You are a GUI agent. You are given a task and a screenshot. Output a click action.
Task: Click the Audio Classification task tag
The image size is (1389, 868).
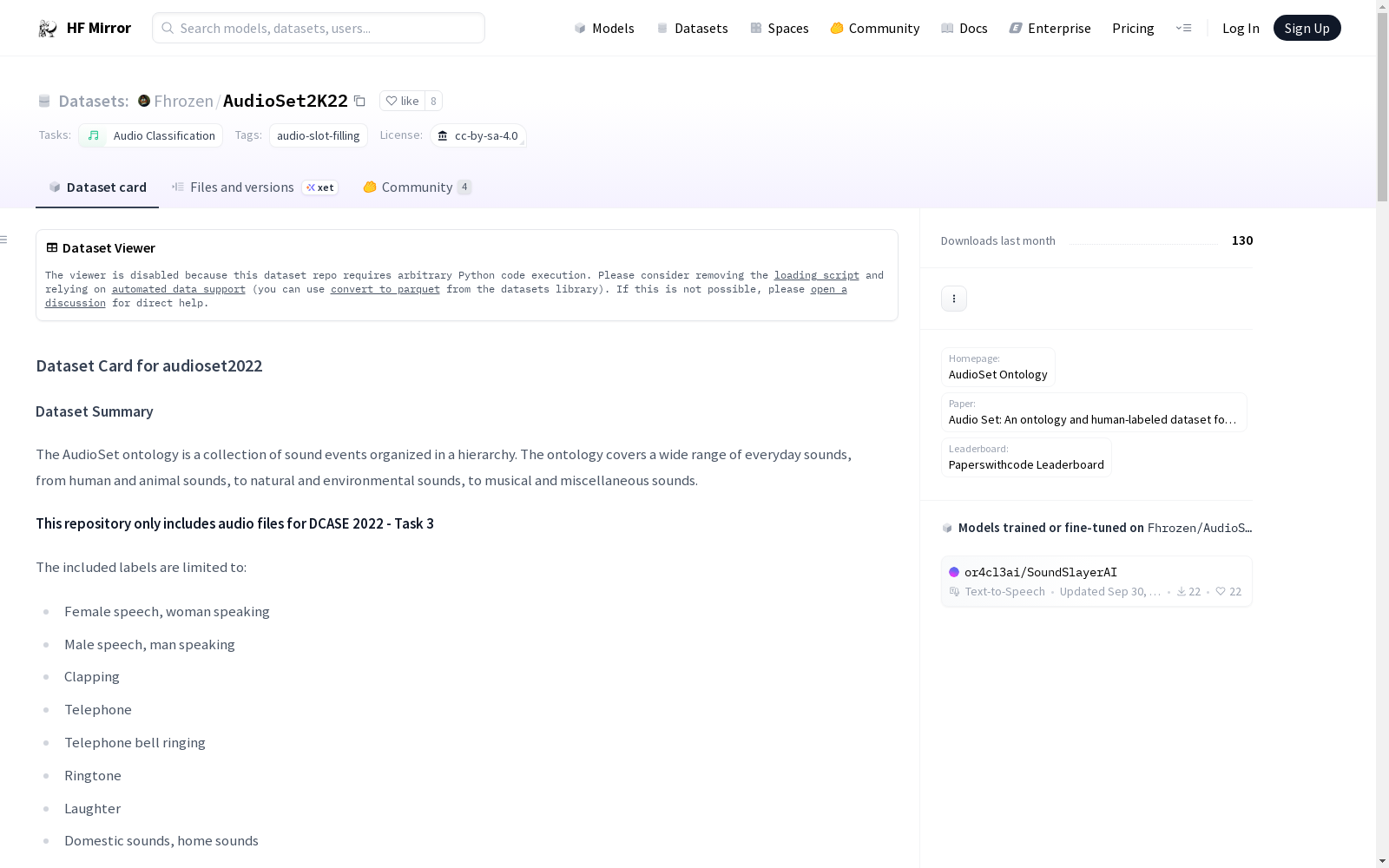(151, 135)
